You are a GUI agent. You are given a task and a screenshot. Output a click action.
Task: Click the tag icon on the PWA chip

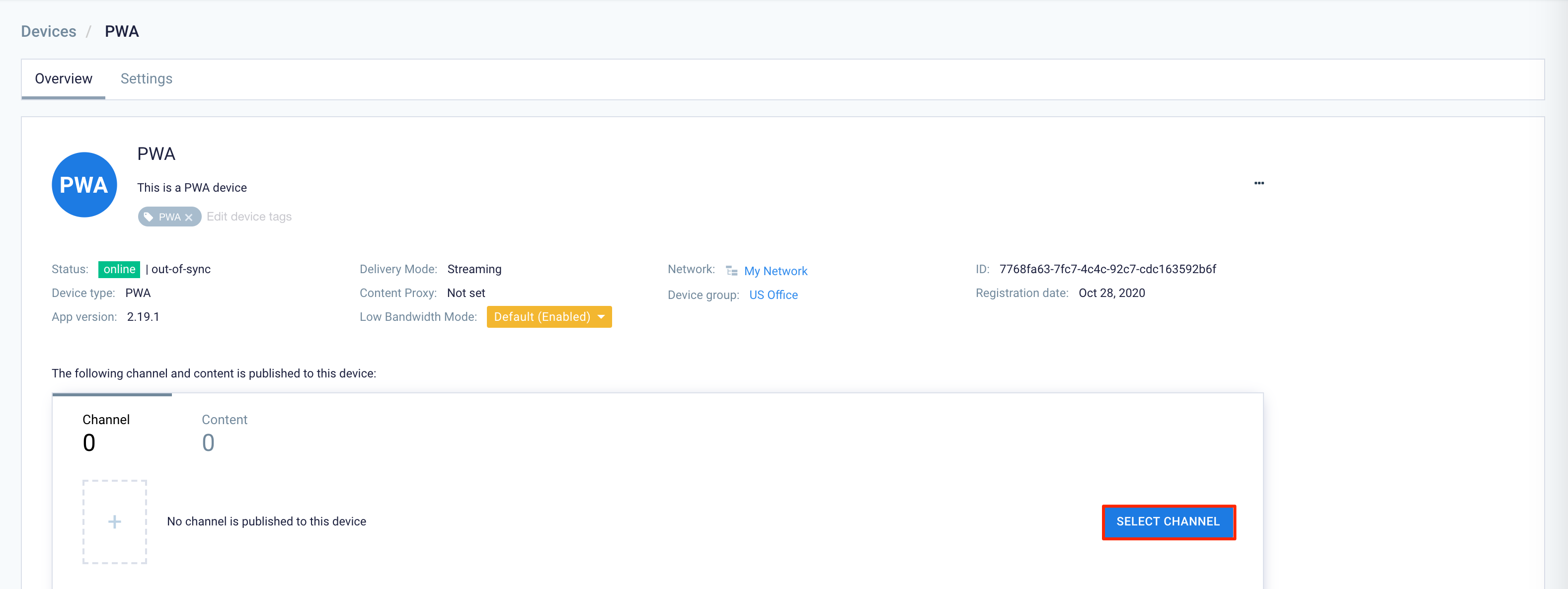point(148,217)
